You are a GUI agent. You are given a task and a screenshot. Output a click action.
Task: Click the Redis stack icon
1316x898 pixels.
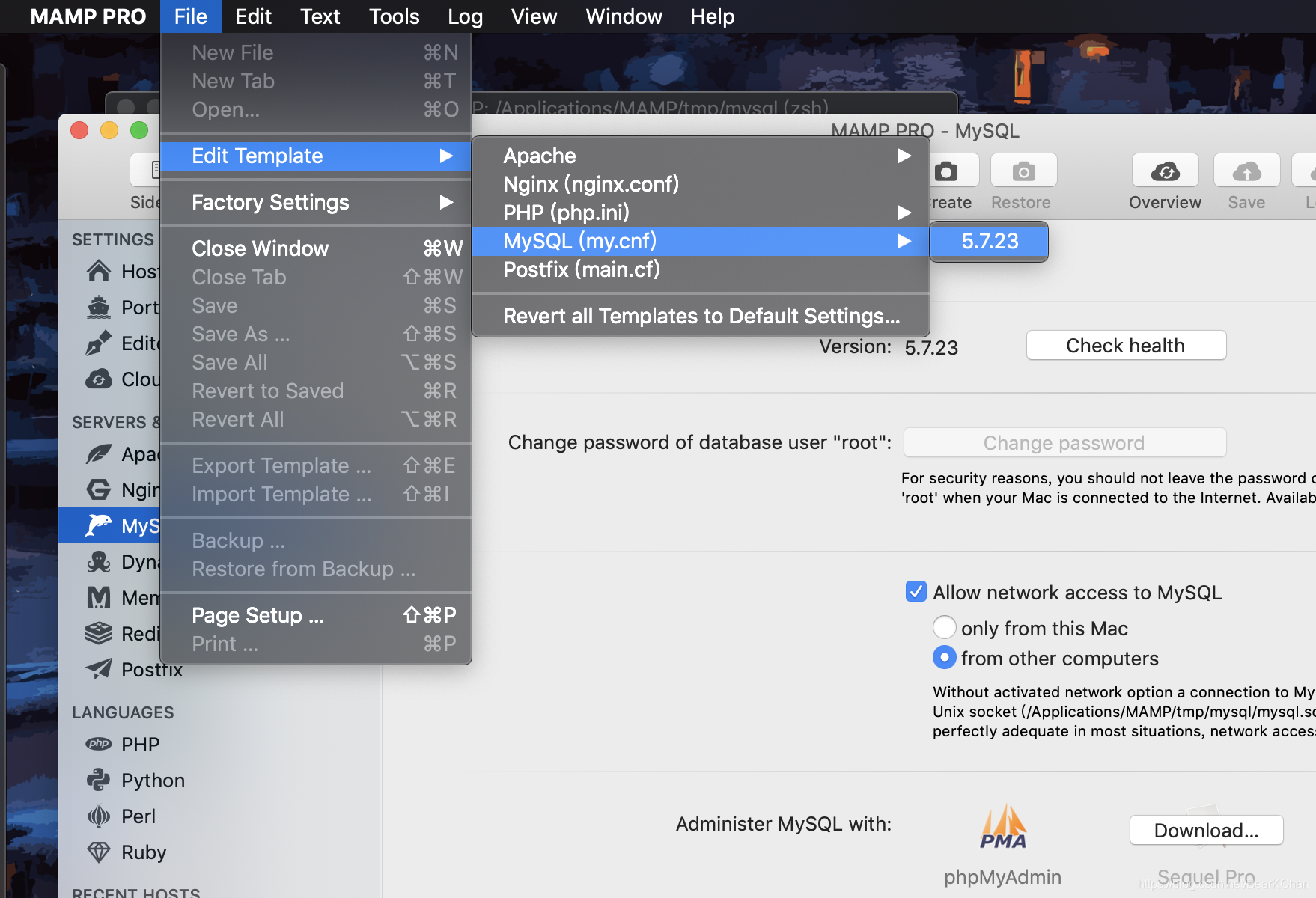tap(99, 633)
